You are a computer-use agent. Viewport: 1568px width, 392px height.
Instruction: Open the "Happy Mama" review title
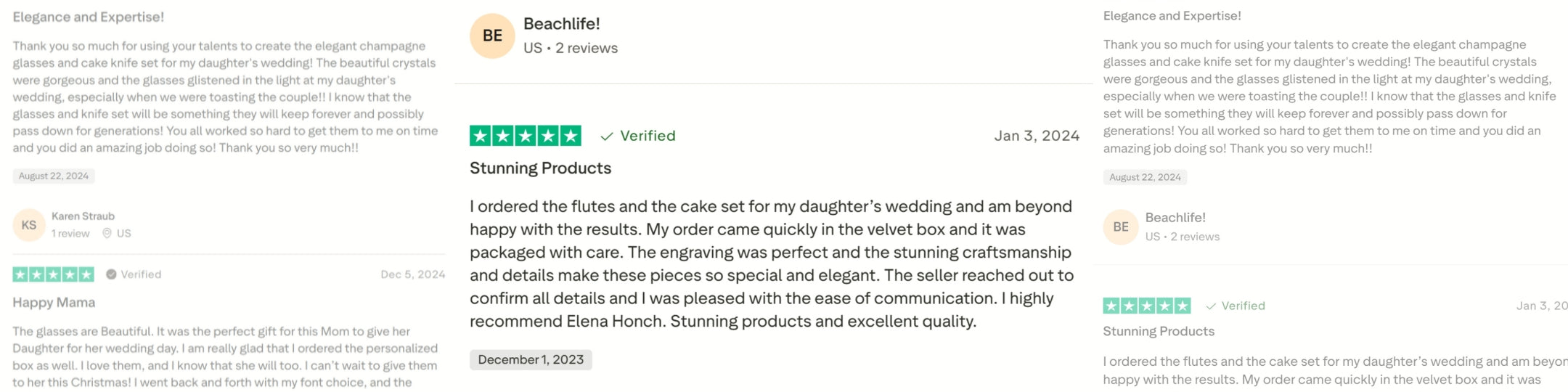point(54,303)
